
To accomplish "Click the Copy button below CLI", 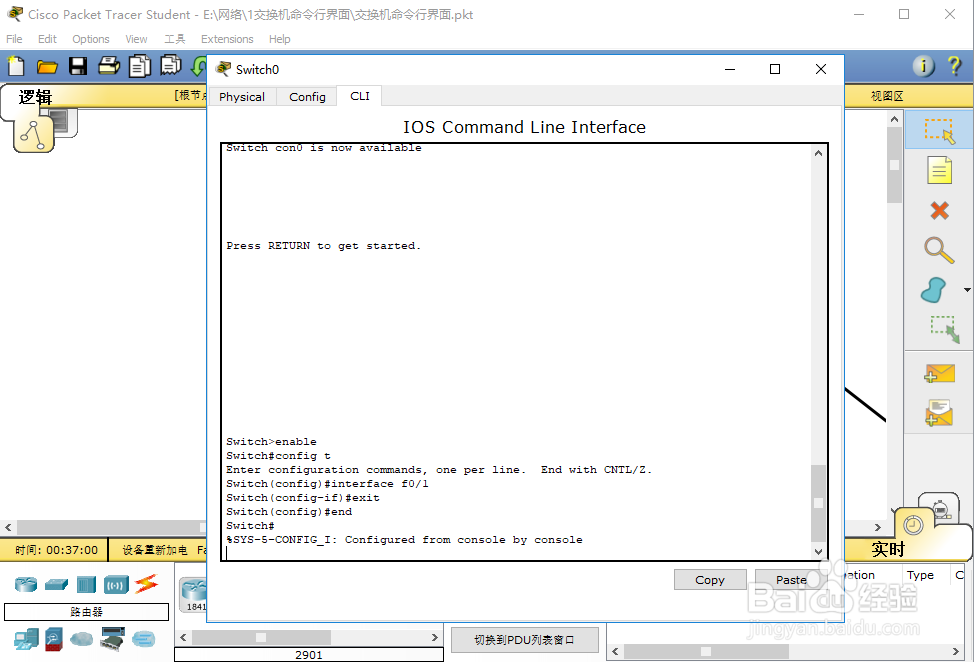I will (x=710, y=579).
